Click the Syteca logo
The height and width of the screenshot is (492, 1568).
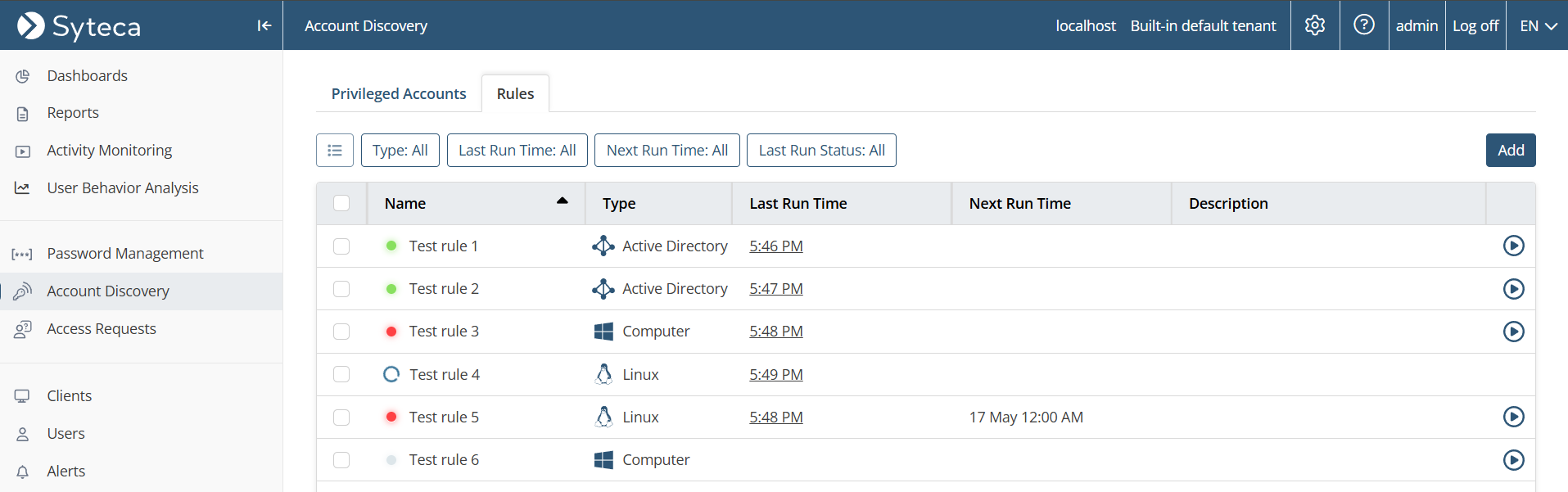tap(79, 26)
